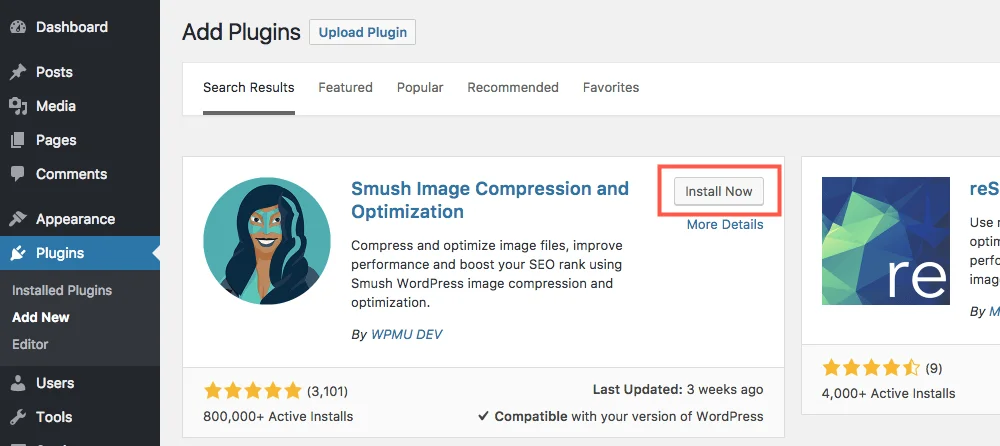Viewport: 1000px width, 446px height.
Task: Click the Smush plugin avatar thumbnail
Action: coord(267,241)
